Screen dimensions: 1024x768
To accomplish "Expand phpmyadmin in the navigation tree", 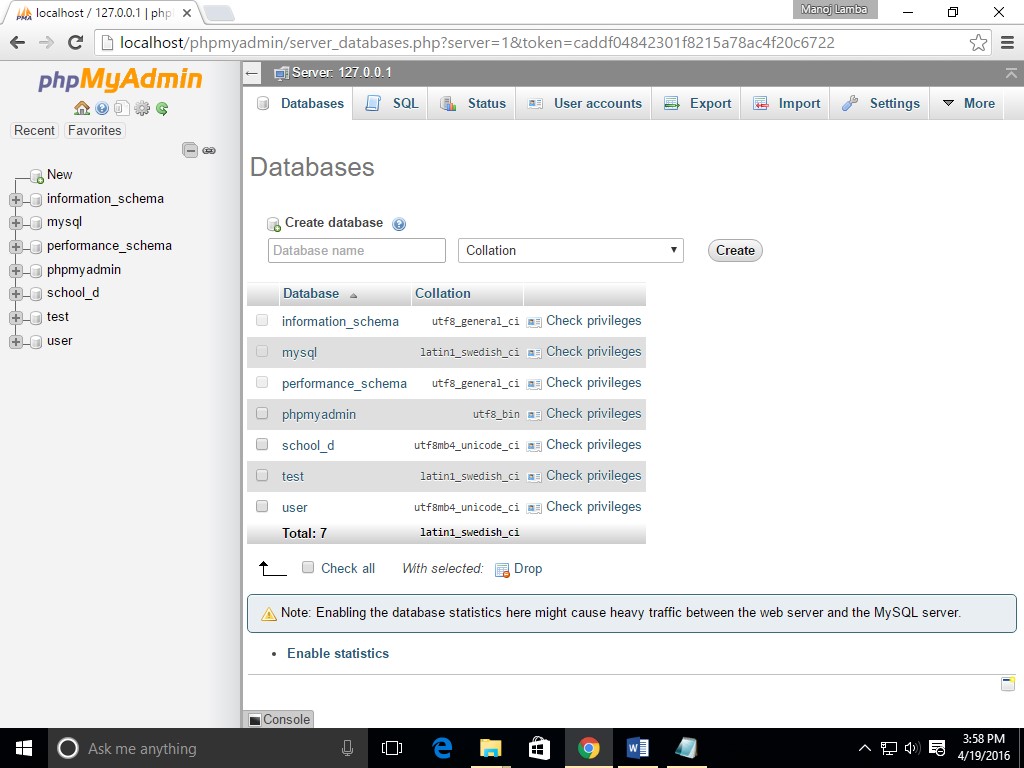I will pyautogui.click(x=16, y=270).
